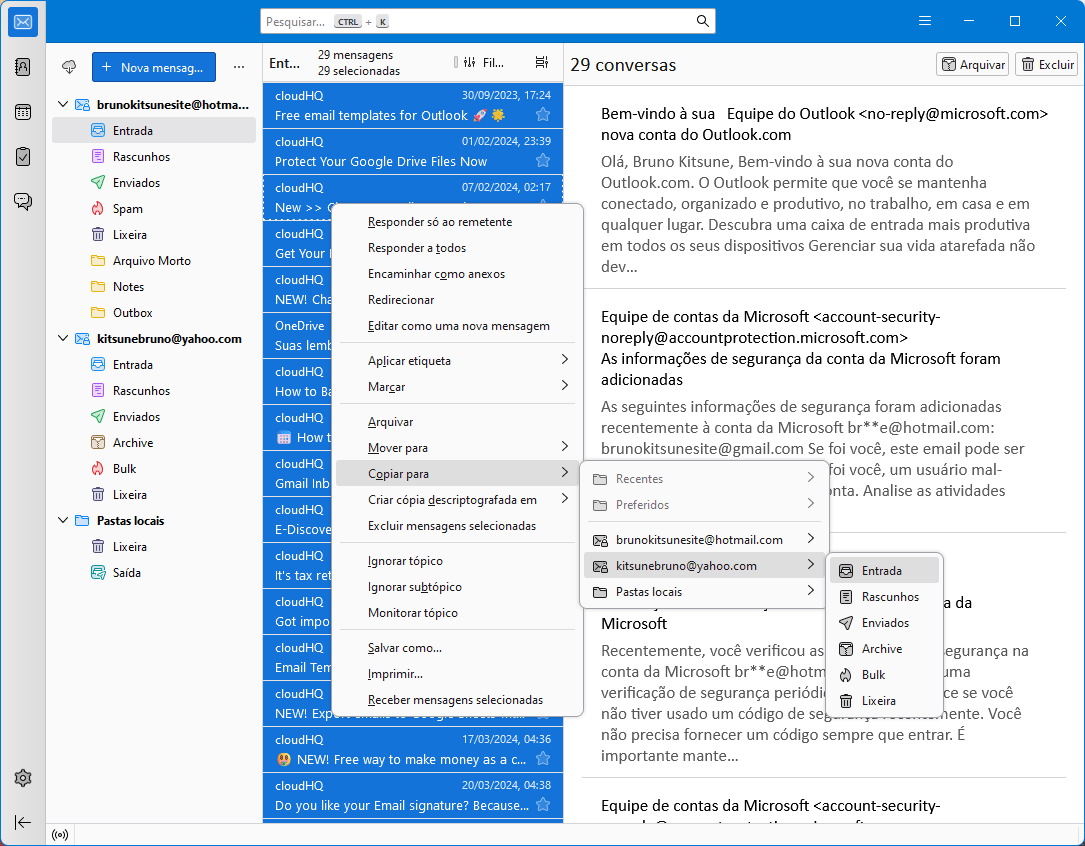This screenshot has width=1085, height=846.
Task: Expand the Recentes folder submenu
Action: pos(703,479)
